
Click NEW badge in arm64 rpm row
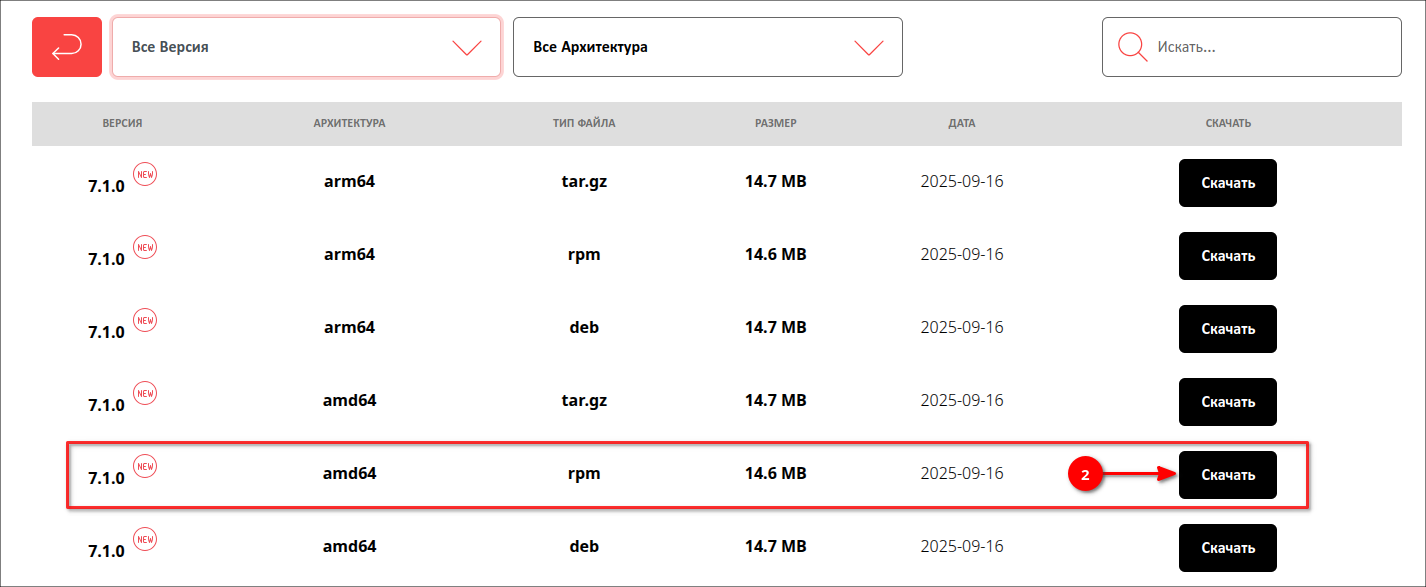[x=145, y=247]
